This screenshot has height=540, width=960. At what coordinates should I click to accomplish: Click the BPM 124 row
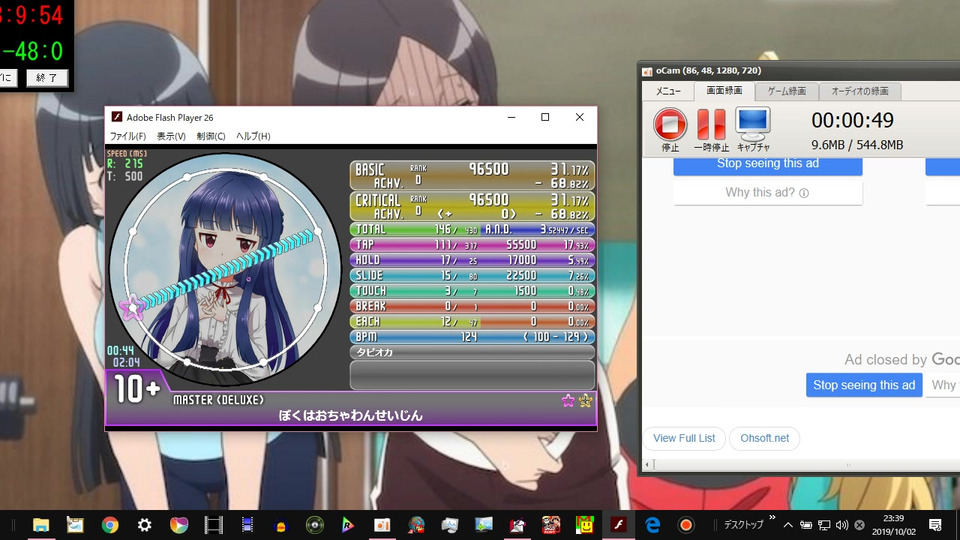(x=472, y=337)
